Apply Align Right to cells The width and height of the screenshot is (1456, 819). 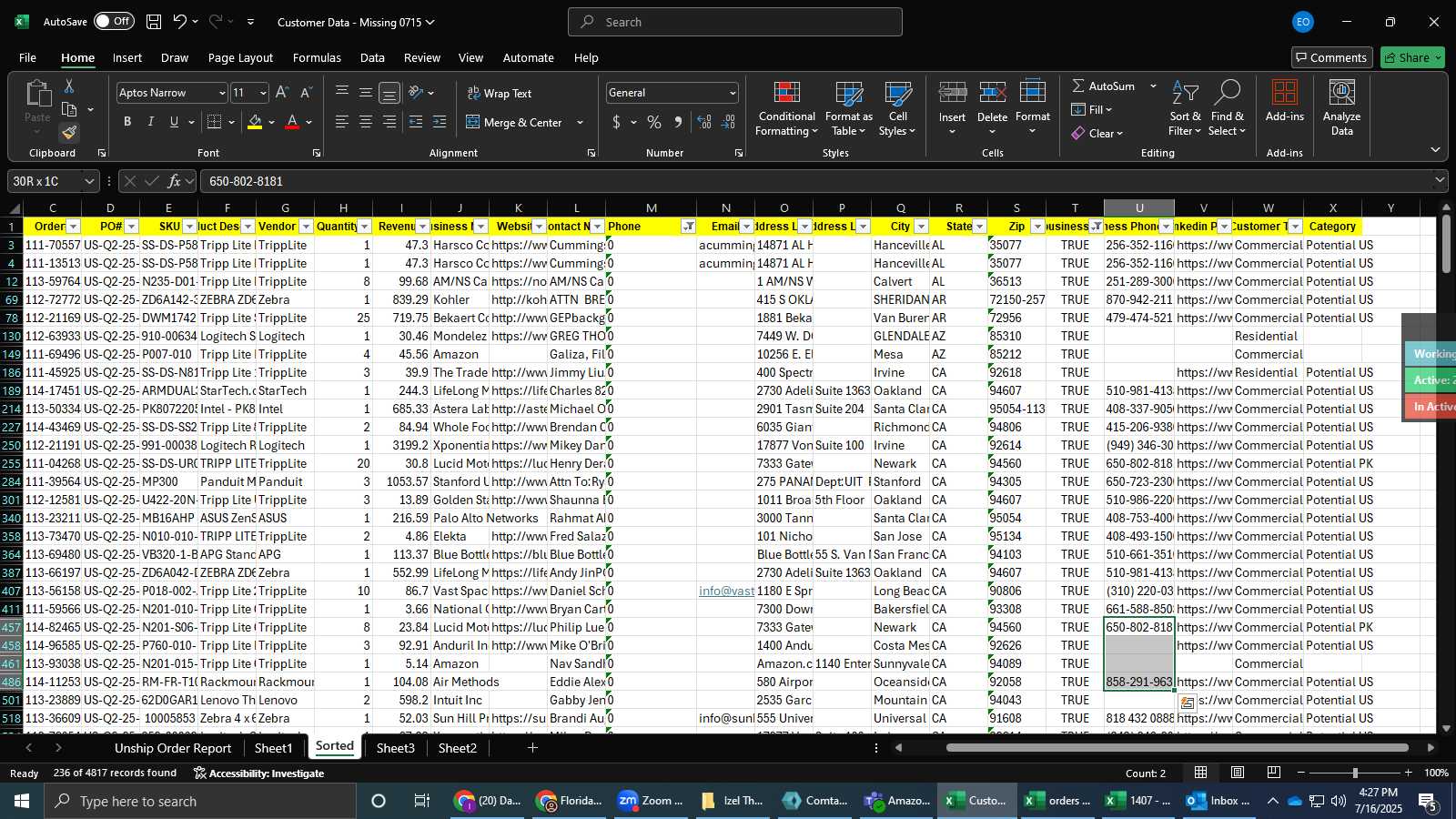point(389,122)
